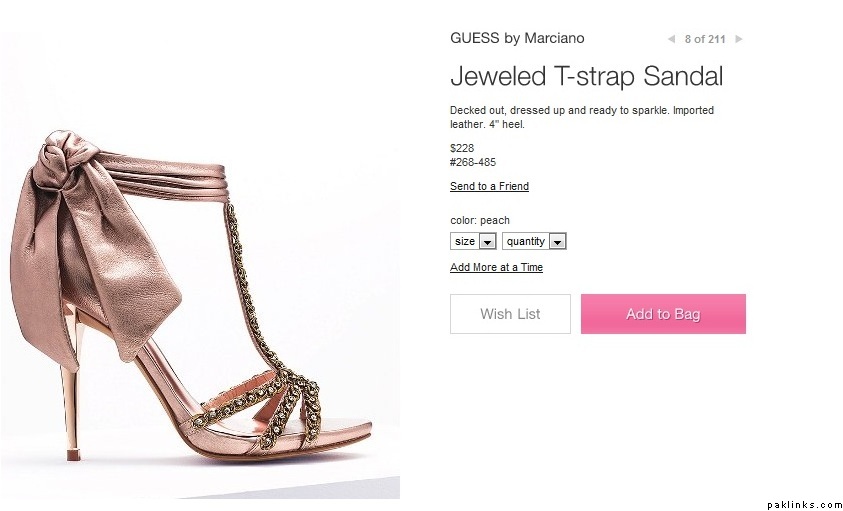The image size is (843, 511).
Task: Click the arrow button on size selector
Action: click(487, 241)
